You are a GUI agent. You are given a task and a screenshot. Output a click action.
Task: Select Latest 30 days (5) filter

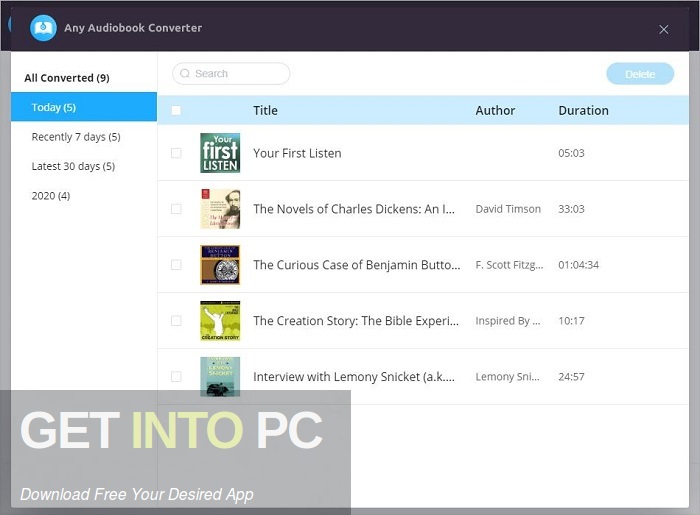pyautogui.click(x=73, y=166)
